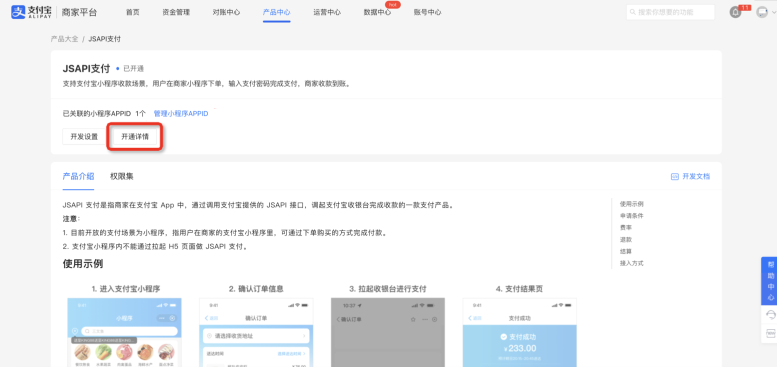Go to the 产品大全 breadcrumb link
Viewport: 777px width, 367px height.
tap(64, 39)
